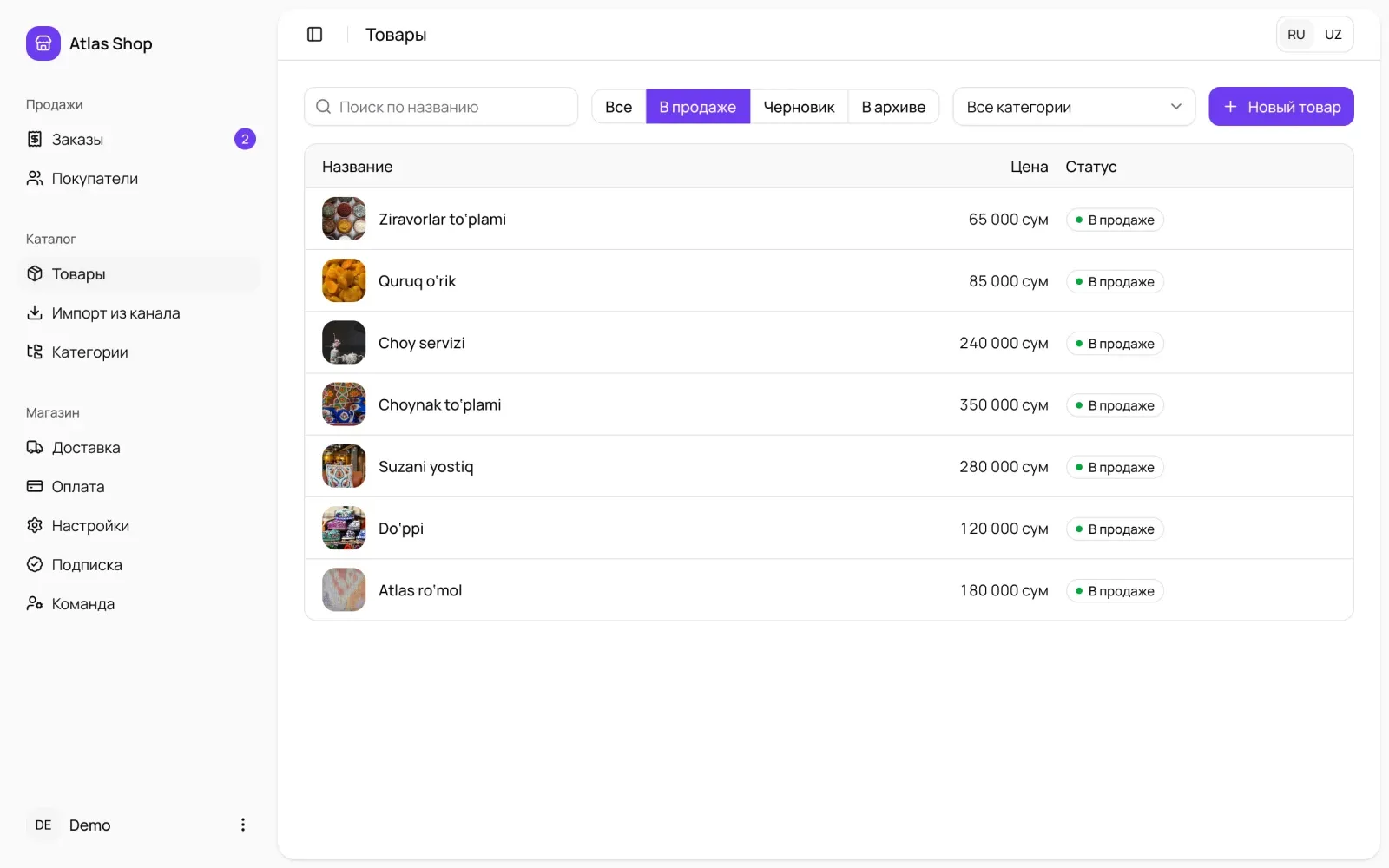The width and height of the screenshot is (1389, 868).
Task: Open the Команда section
Action: [139, 603]
